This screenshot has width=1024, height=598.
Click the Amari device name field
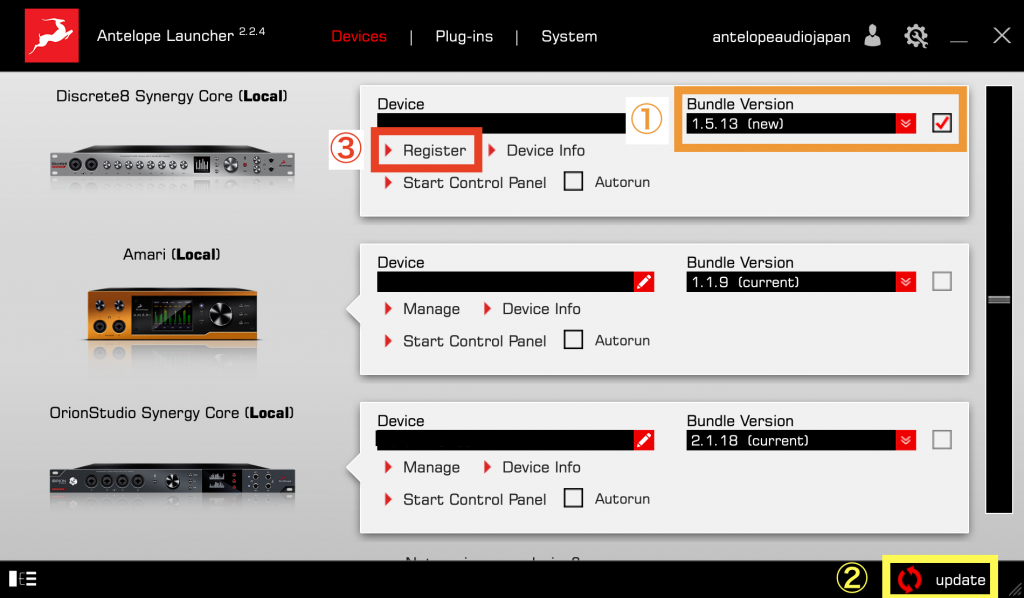coord(505,281)
